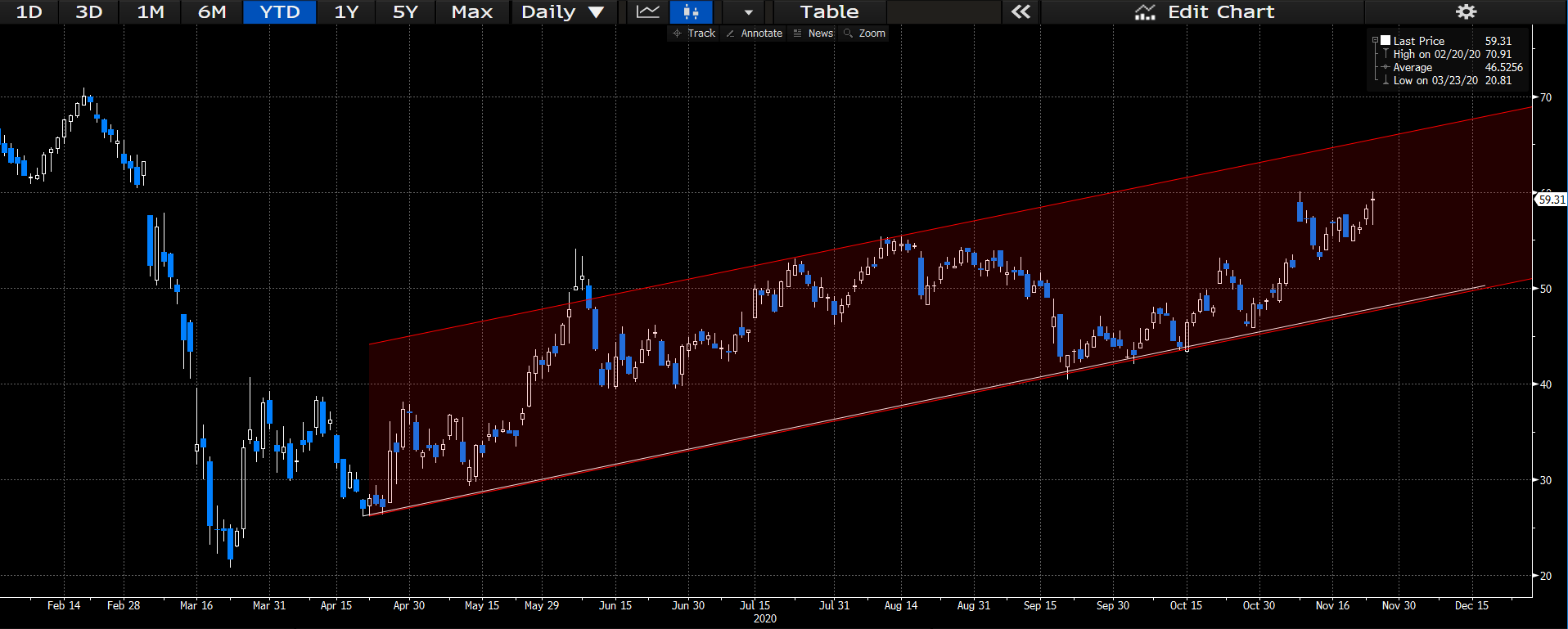Screen dimensions: 1568x629
Task: Click the 20.81 low value
Action: point(1498,80)
